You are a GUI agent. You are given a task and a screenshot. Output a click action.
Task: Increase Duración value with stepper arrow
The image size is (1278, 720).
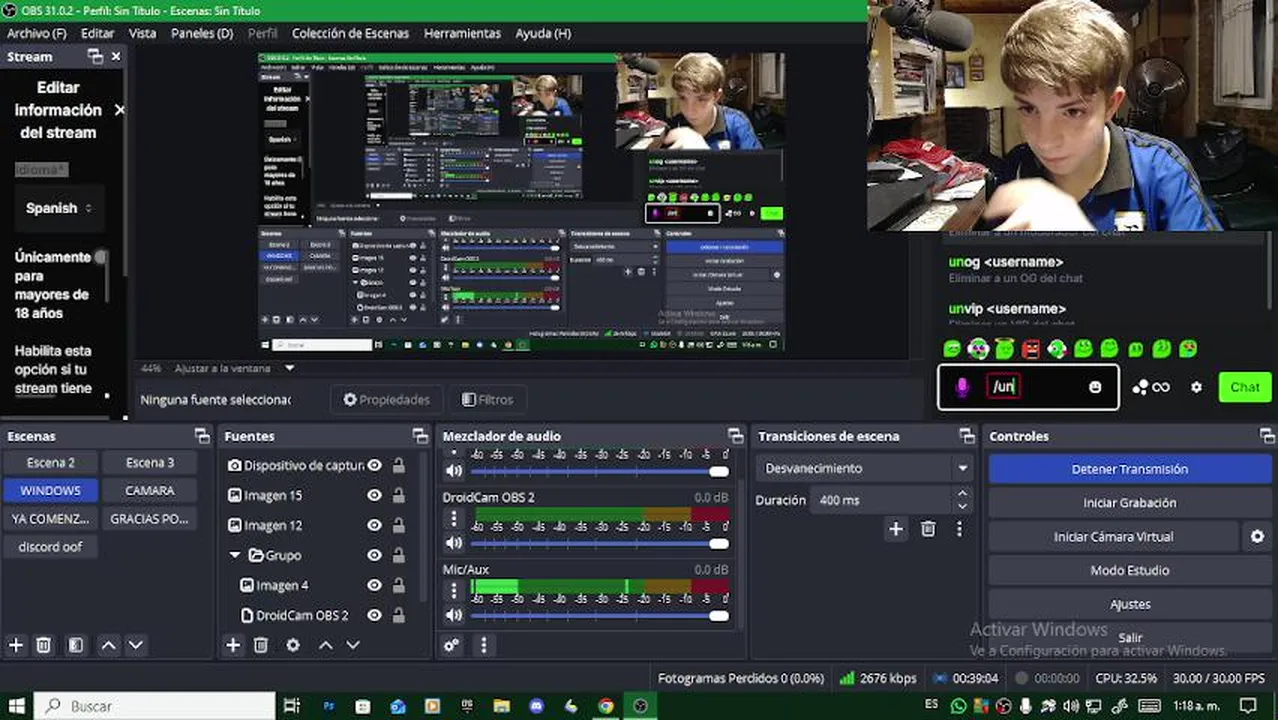[962, 494]
